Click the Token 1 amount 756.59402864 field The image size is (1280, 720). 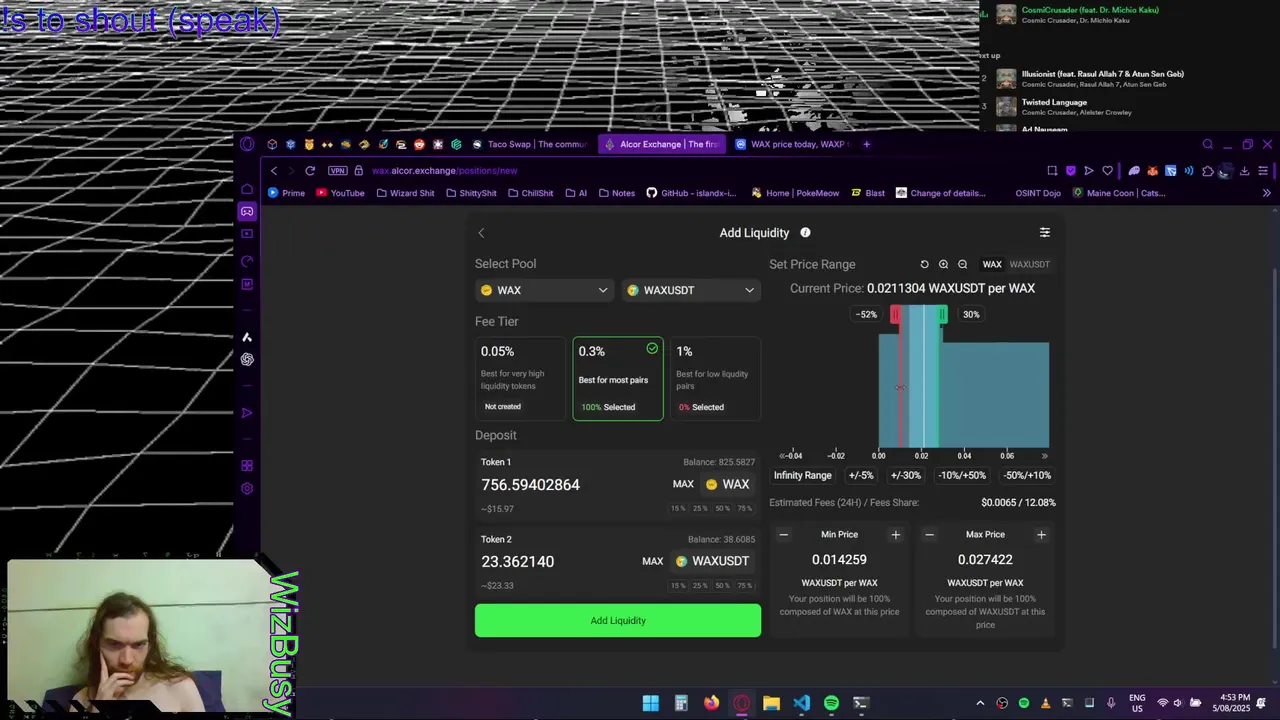(x=530, y=484)
